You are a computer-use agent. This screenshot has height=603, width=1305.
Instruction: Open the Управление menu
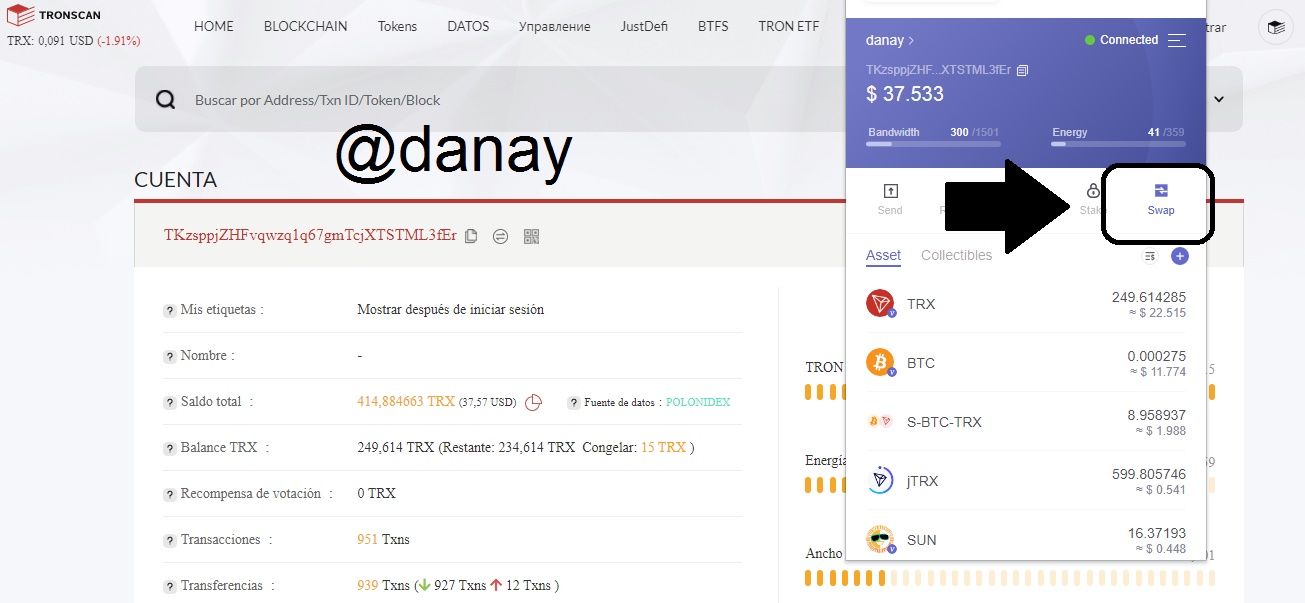554,26
